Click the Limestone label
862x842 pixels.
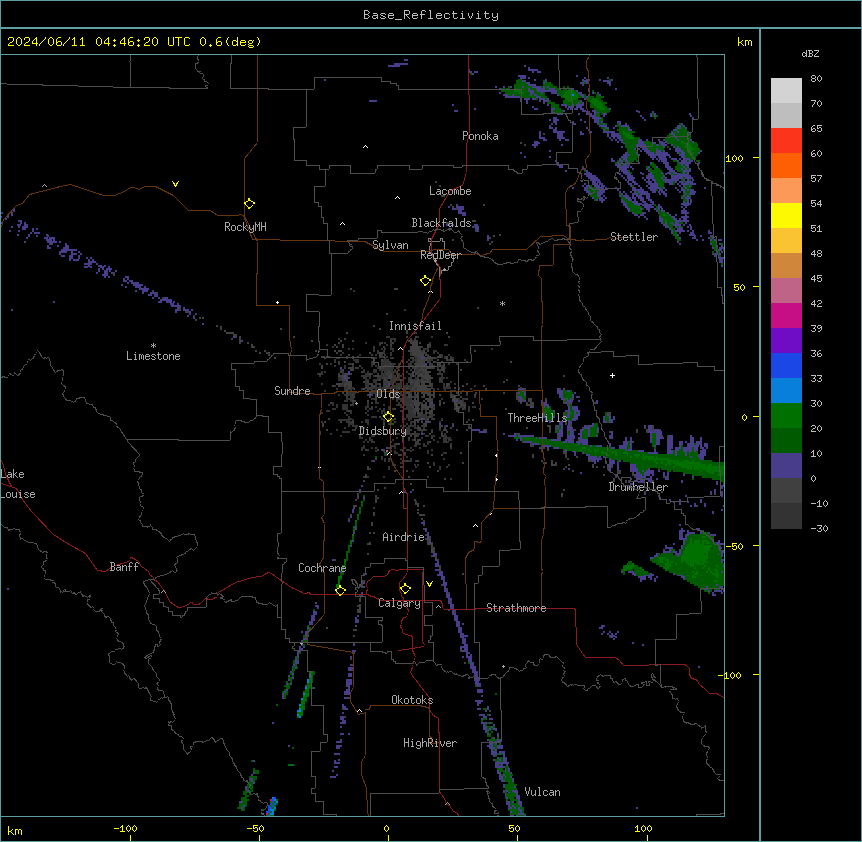point(153,356)
